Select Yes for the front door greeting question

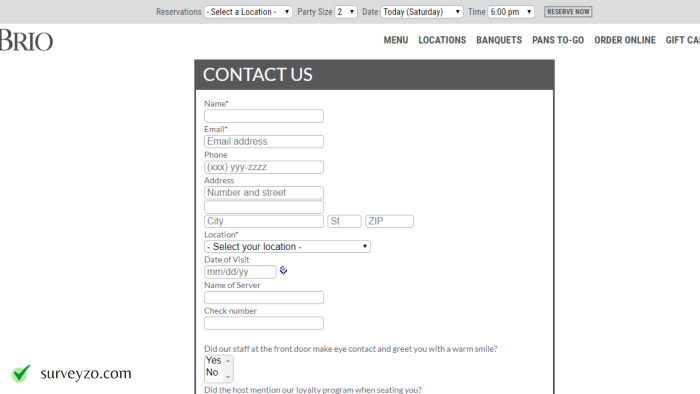[214, 361]
